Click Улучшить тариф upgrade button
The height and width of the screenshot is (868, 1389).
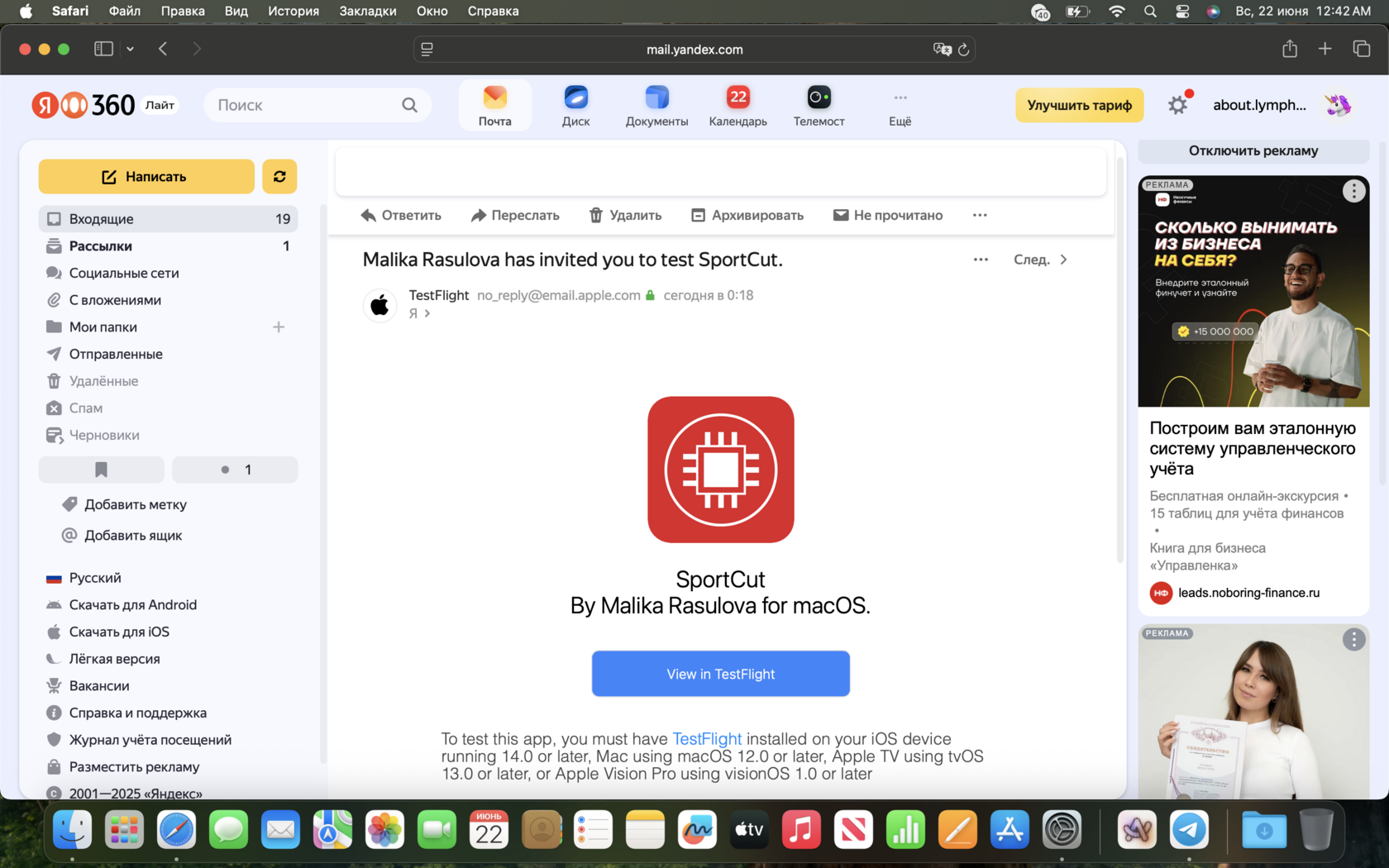(x=1079, y=105)
